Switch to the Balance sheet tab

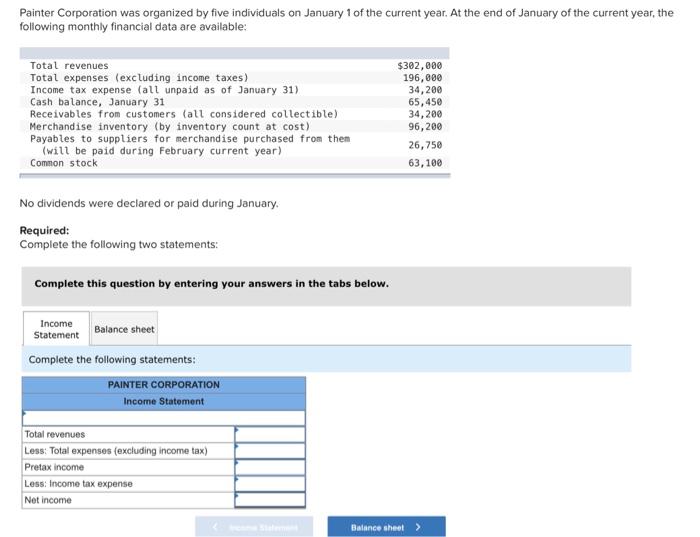point(124,329)
